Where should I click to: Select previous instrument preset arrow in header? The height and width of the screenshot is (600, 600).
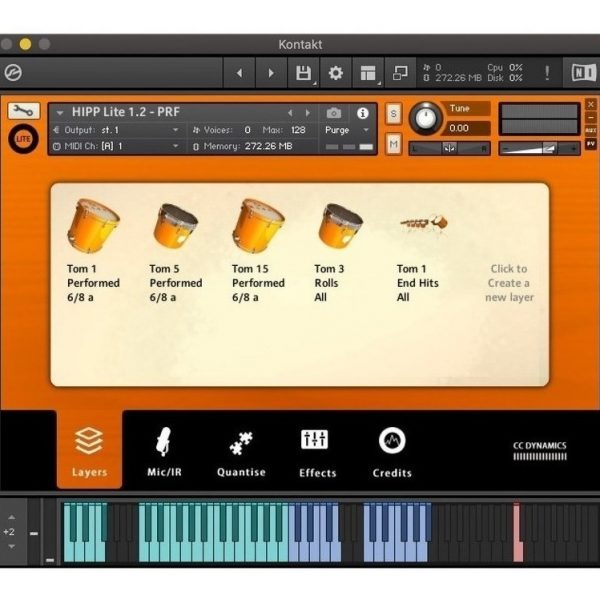290,113
